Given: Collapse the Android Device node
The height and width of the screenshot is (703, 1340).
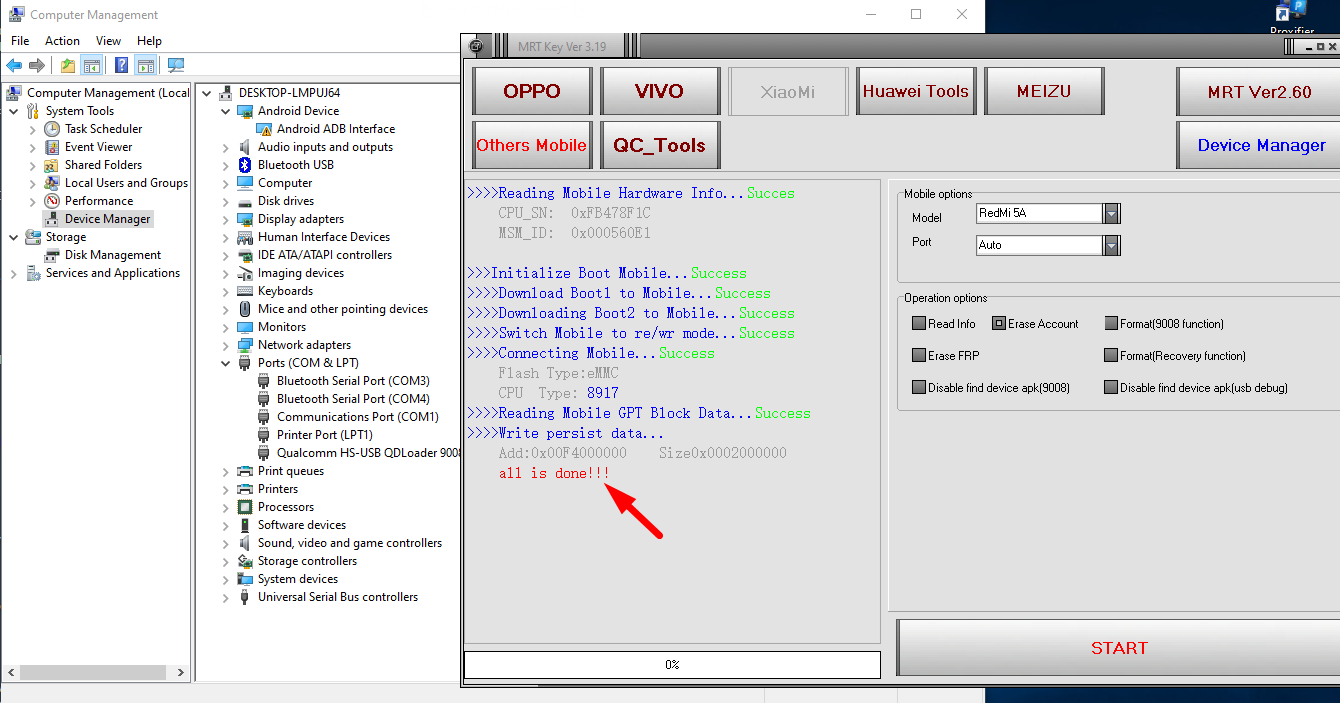Looking at the screenshot, I should tap(226, 111).
